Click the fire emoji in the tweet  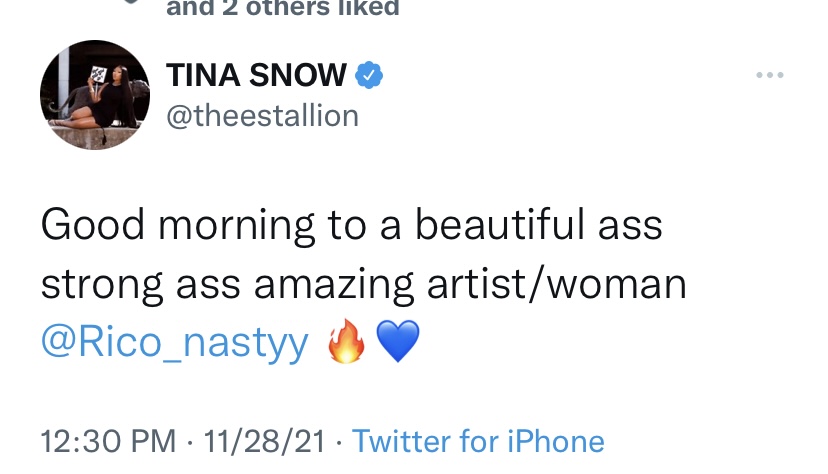[x=346, y=340]
